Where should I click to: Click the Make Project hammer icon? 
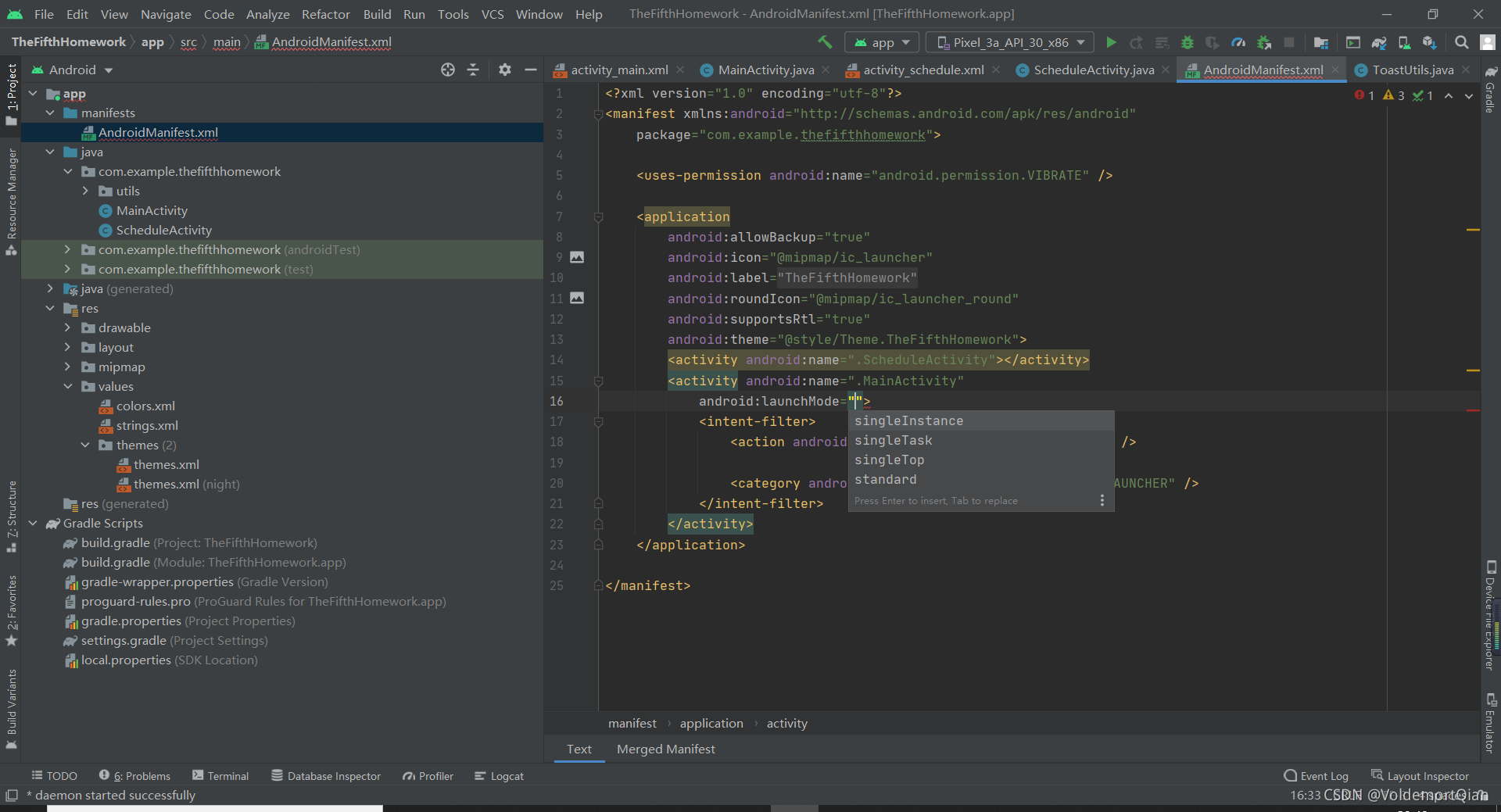coord(825,42)
